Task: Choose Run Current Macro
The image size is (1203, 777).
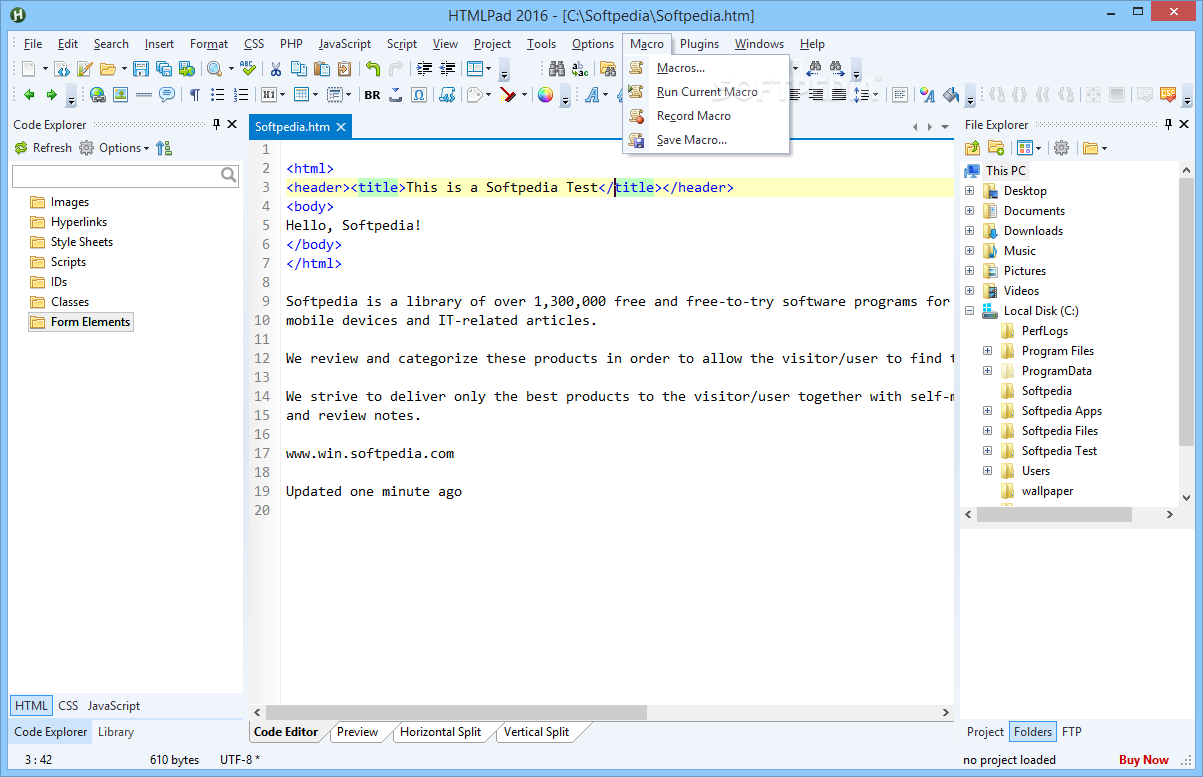Action: tap(706, 92)
